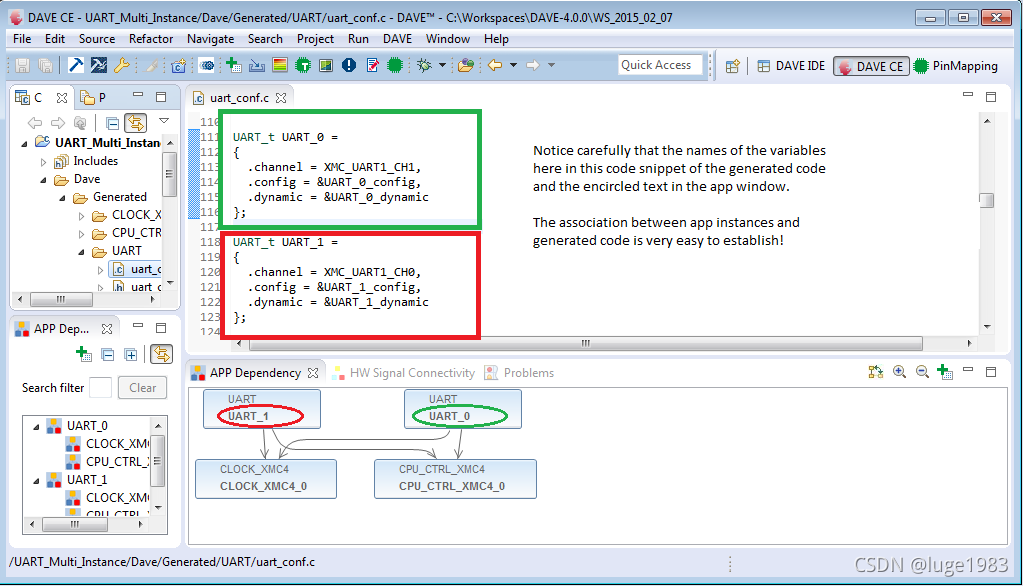Start debugging with the bug icon

(425, 65)
